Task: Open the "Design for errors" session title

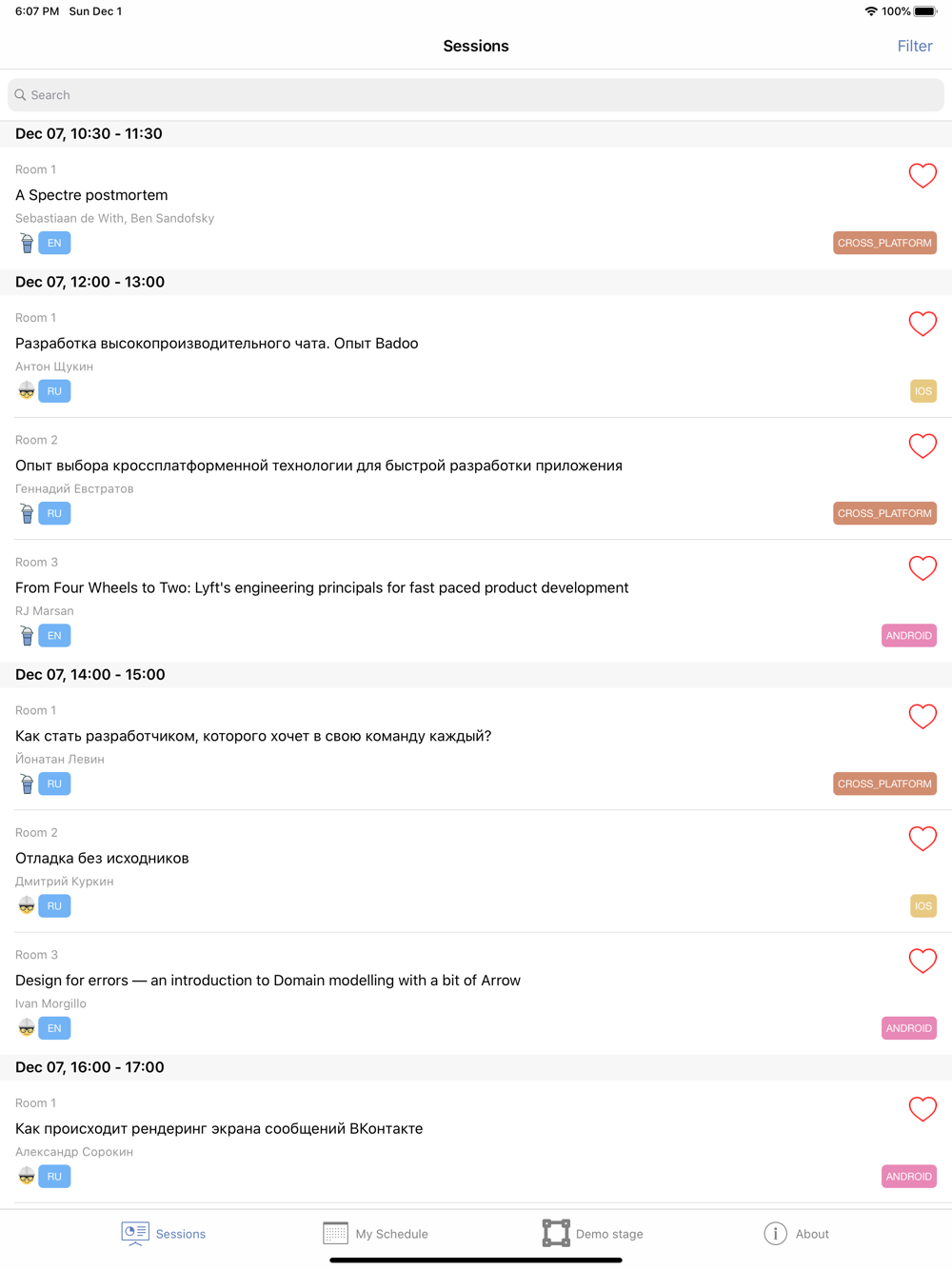Action: click(268, 981)
